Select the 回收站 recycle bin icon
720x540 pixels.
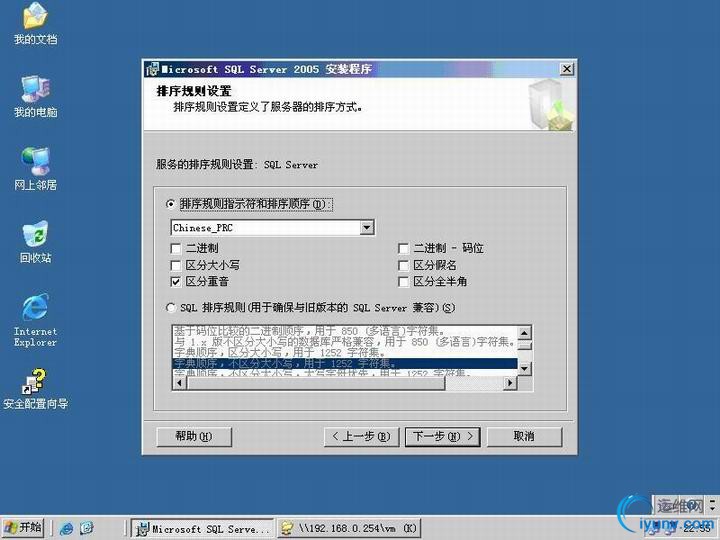(x=35, y=242)
